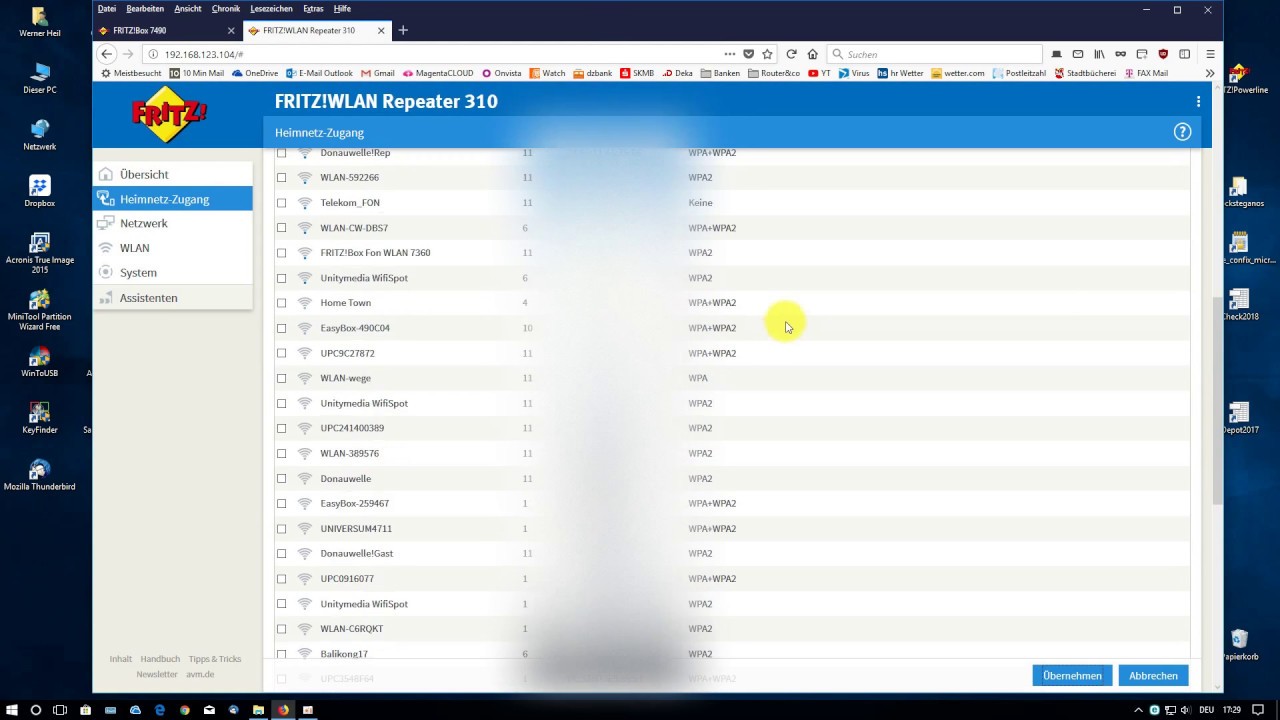Viewport: 1280px width, 720px height.
Task: Click the page vertical scrollbar
Action: point(1217,400)
